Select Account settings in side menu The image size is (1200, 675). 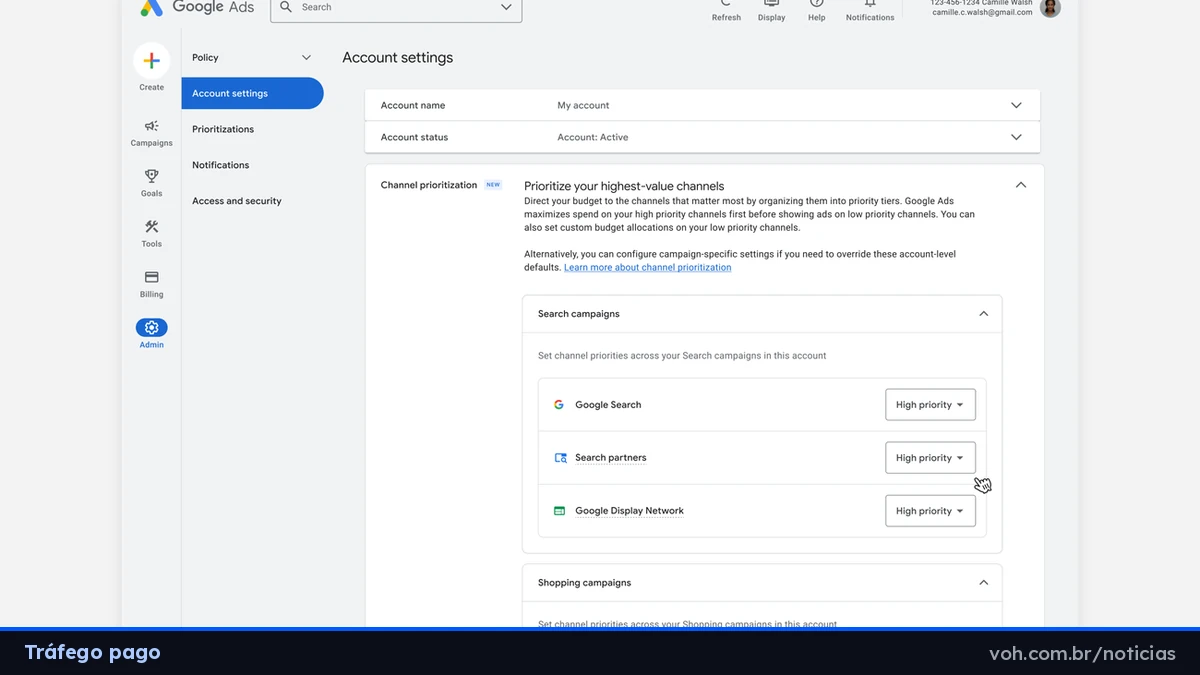[252, 93]
